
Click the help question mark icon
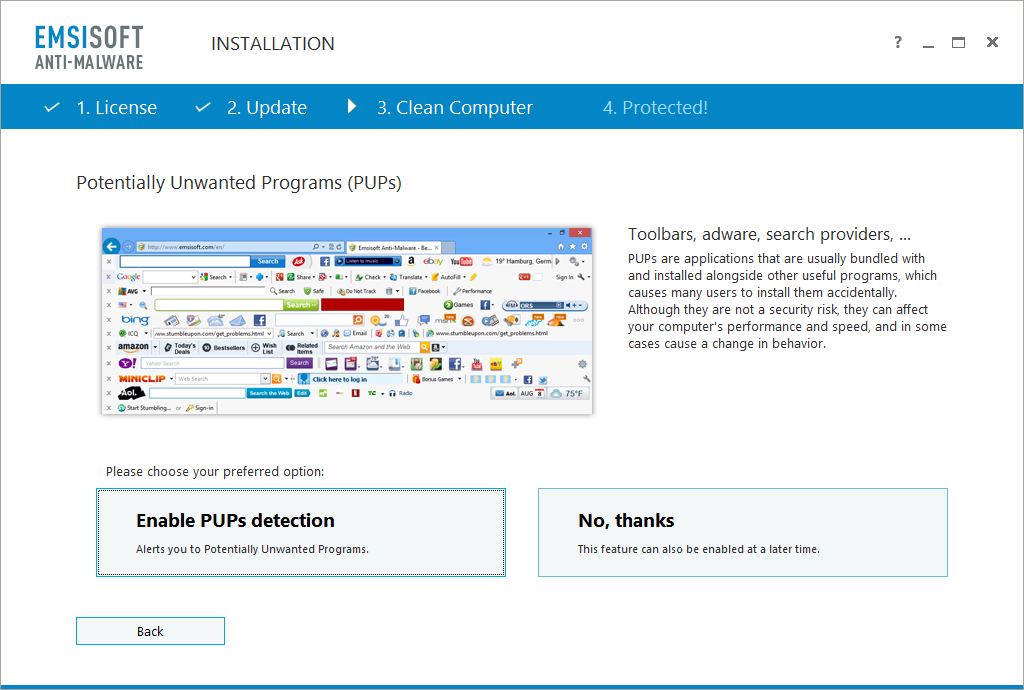tap(898, 42)
